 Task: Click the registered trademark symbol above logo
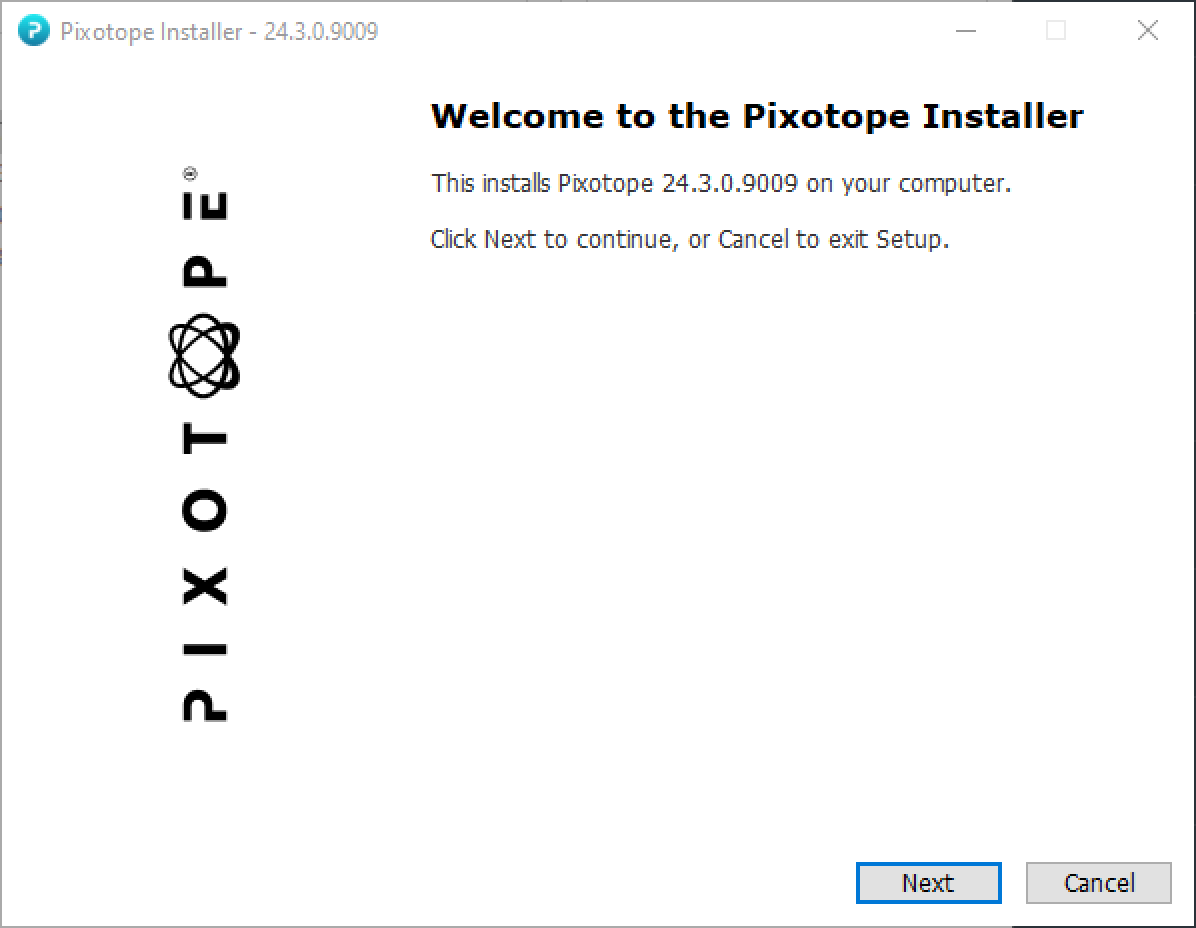[190, 173]
